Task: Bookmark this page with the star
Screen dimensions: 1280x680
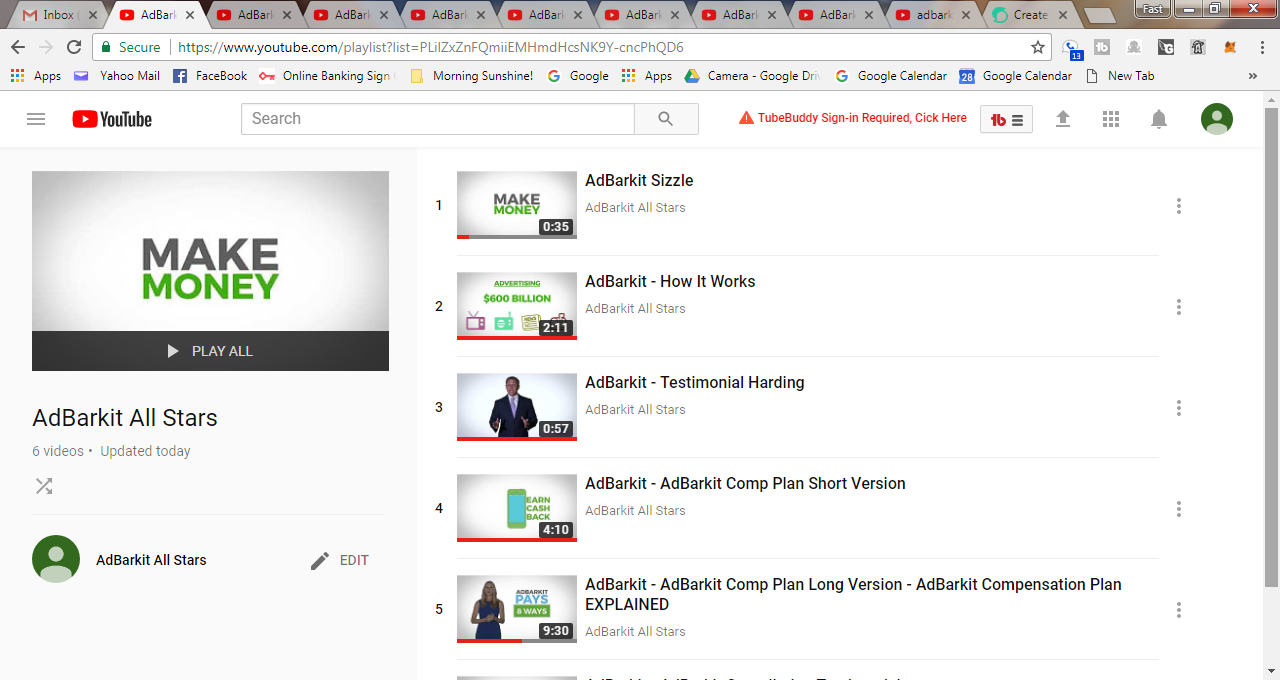Action: click(1038, 47)
